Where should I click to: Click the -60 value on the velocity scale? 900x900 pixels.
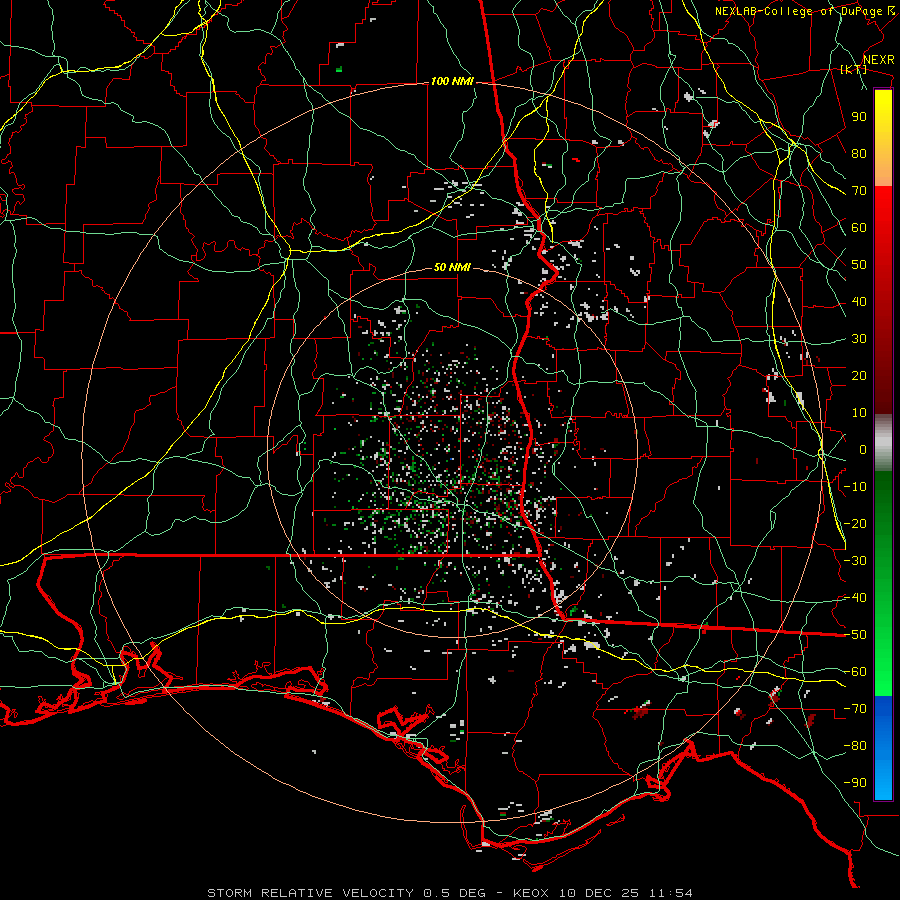point(855,672)
